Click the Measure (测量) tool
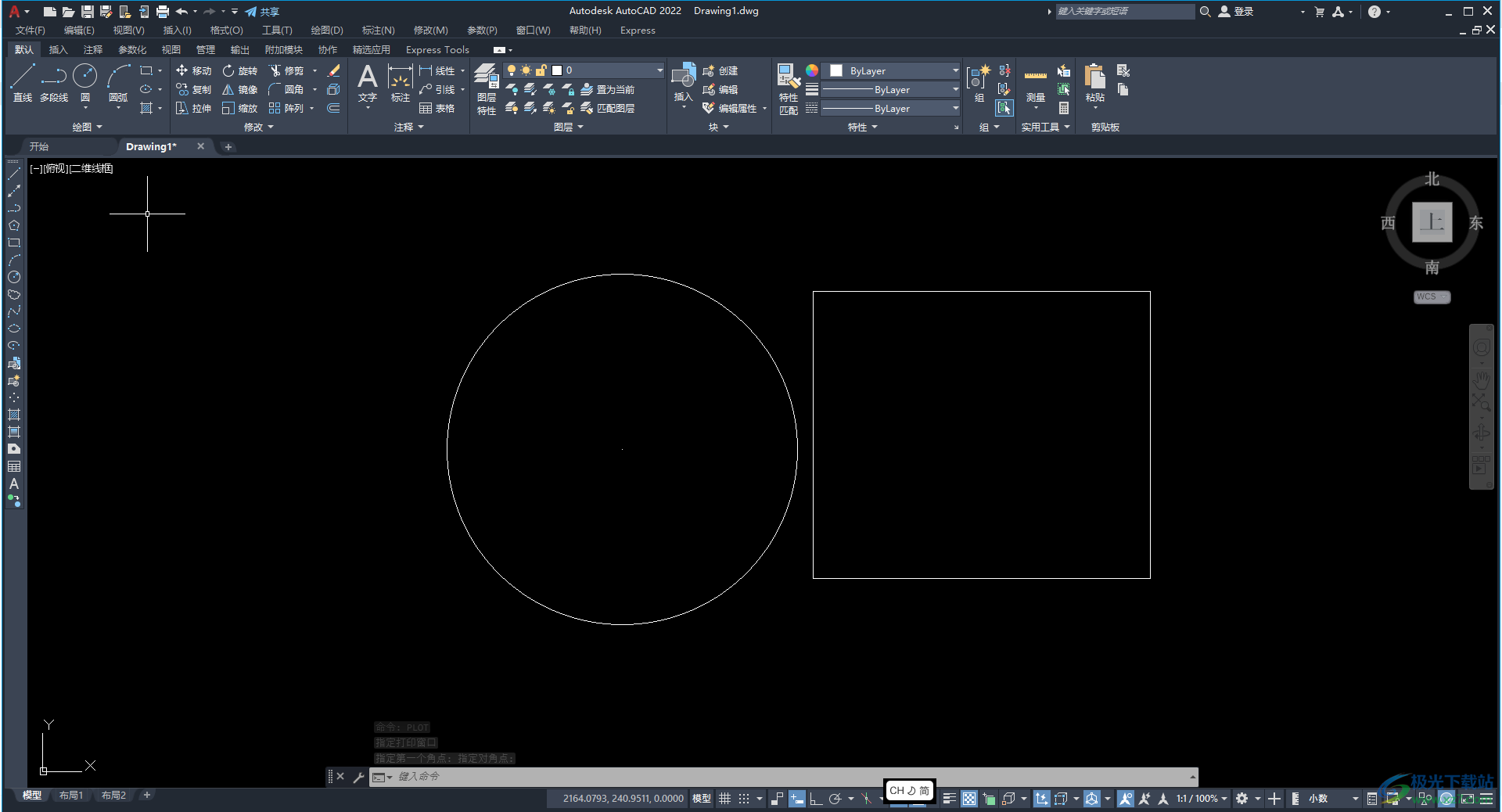 coord(1036,83)
